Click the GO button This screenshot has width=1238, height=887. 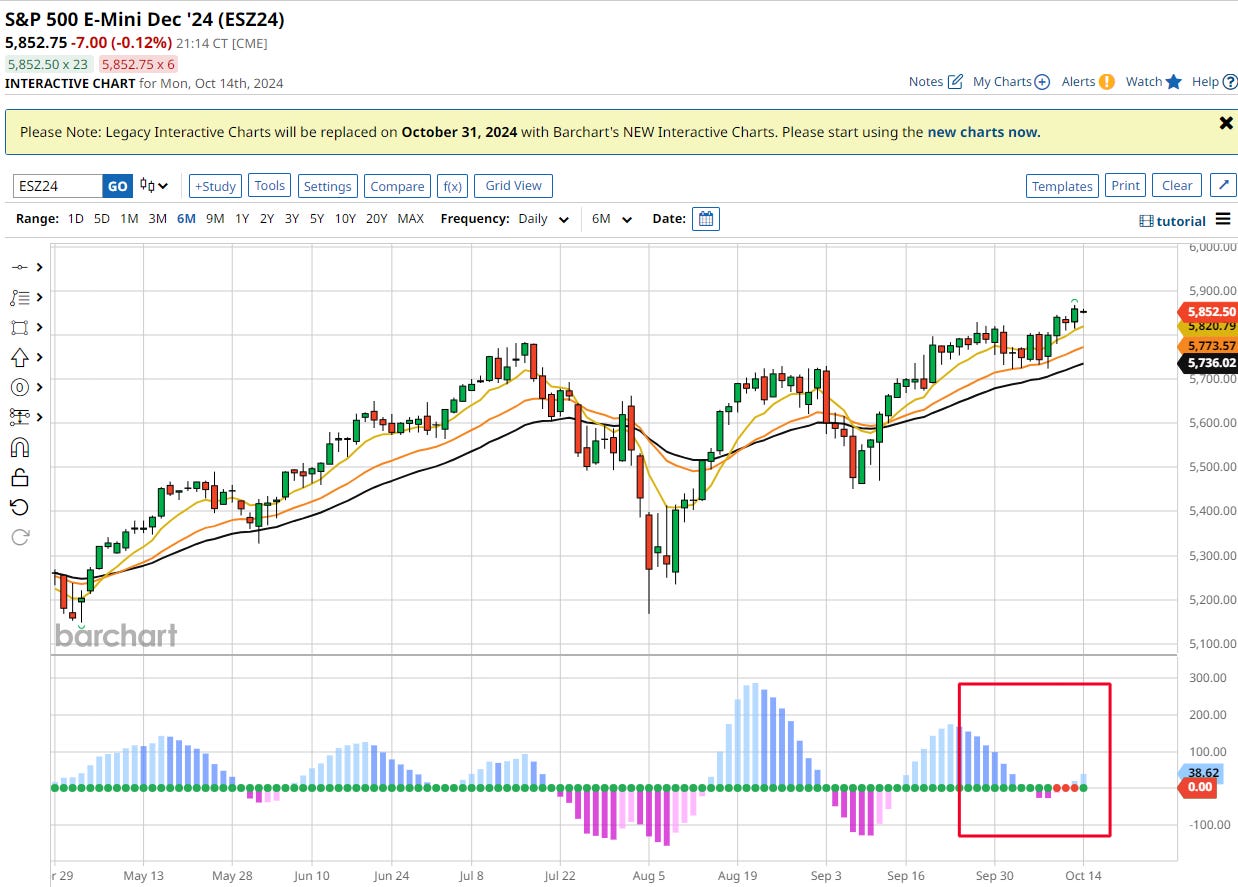[x=118, y=186]
